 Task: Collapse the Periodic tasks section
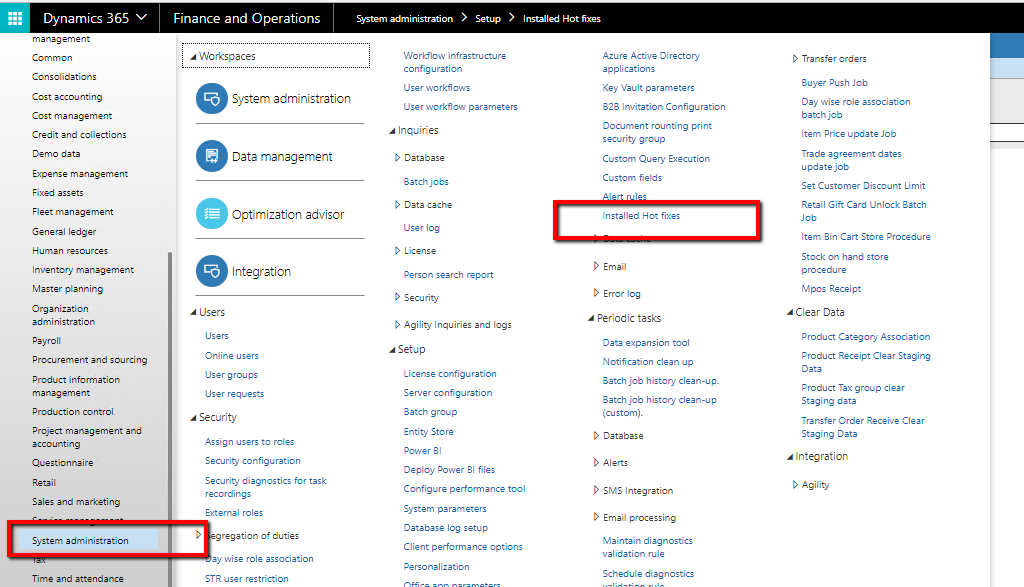590,319
